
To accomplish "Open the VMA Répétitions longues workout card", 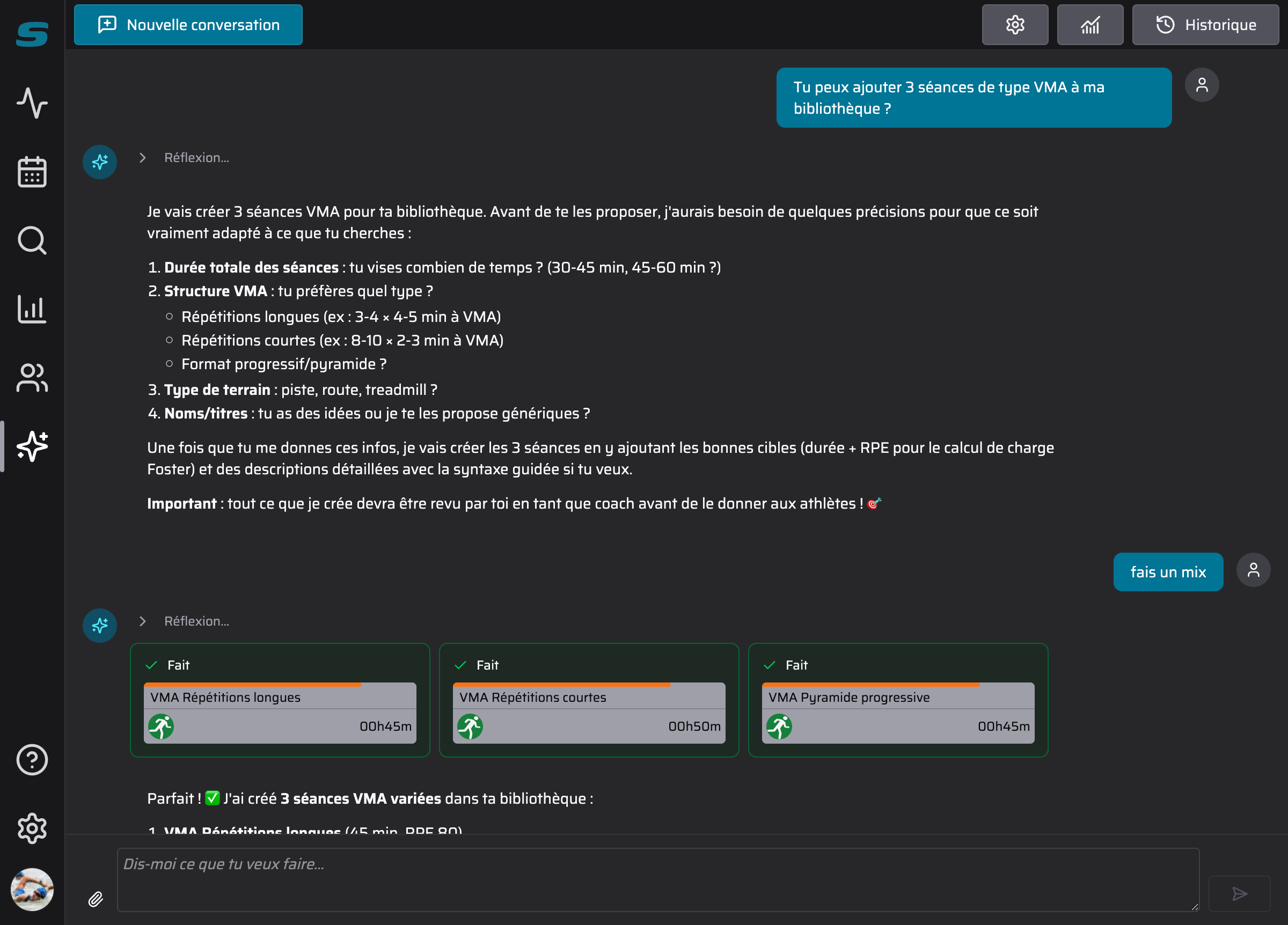I will coord(280,713).
